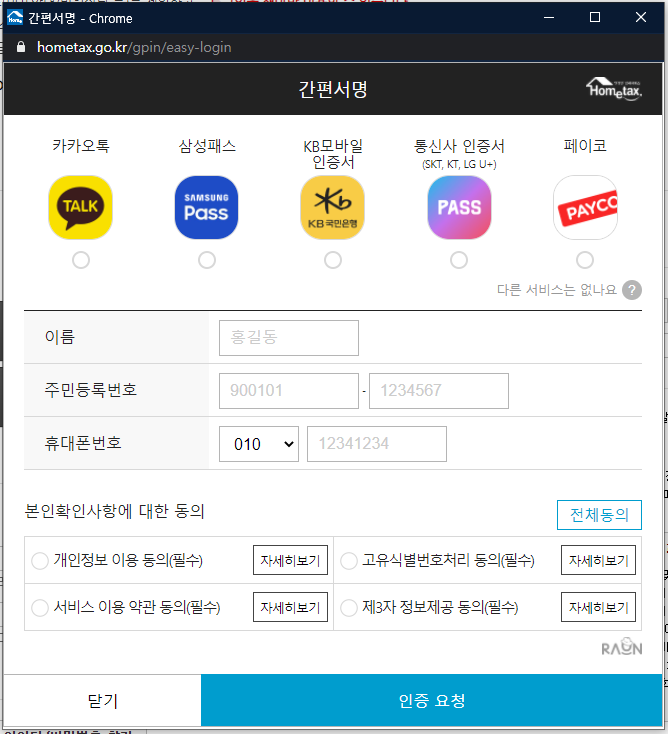This screenshot has width=668, height=734.
Task: Minimize the 간편서명 Chrome window
Action: click(549, 17)
